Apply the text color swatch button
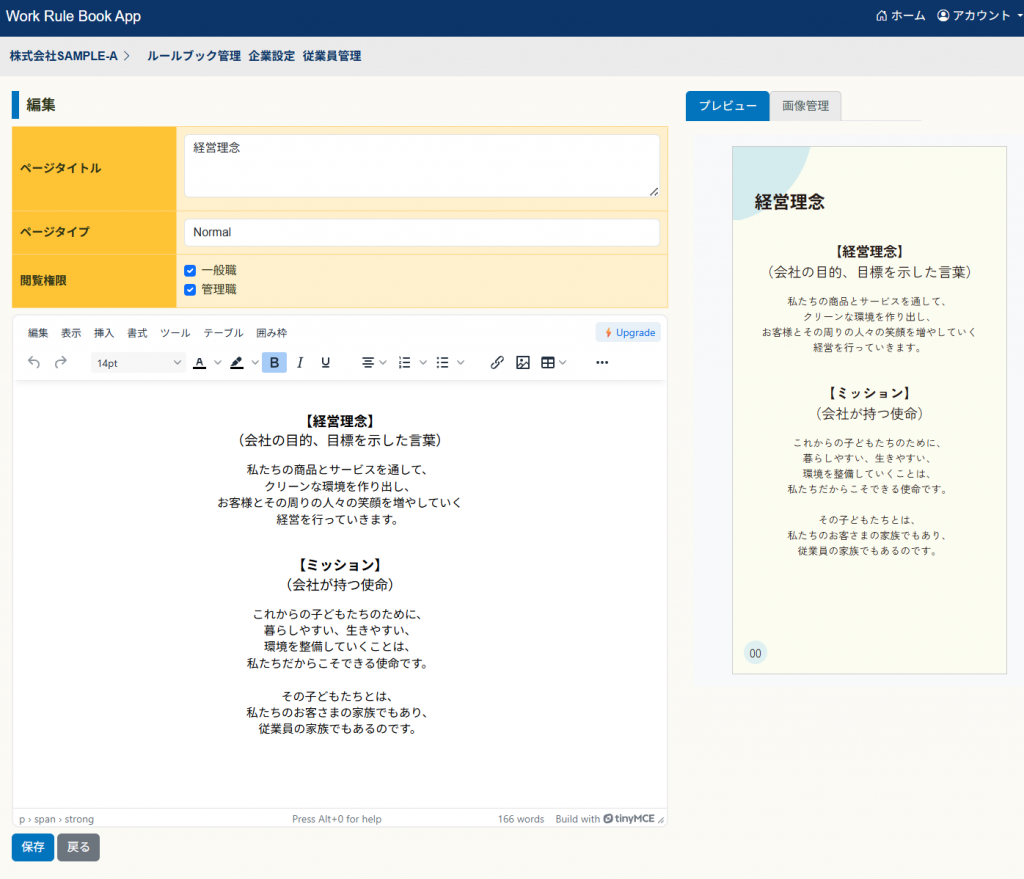1024x879 pixels. [200, 363]
